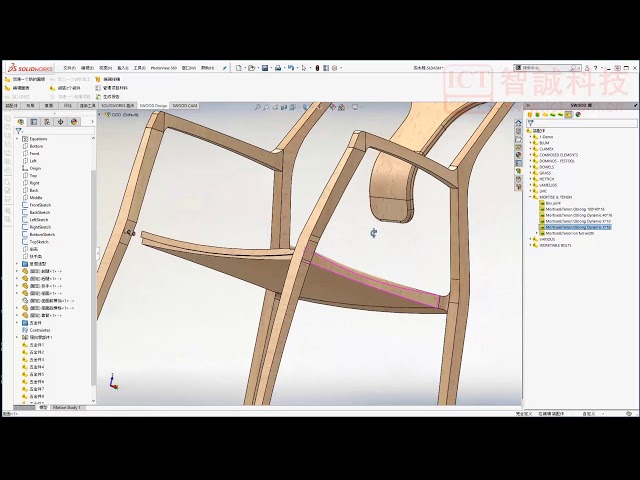Open SOLIDWORKS Resources home icon in task pane
The image size is (640, 480).
pyautogui.click(x=518, y=123)
